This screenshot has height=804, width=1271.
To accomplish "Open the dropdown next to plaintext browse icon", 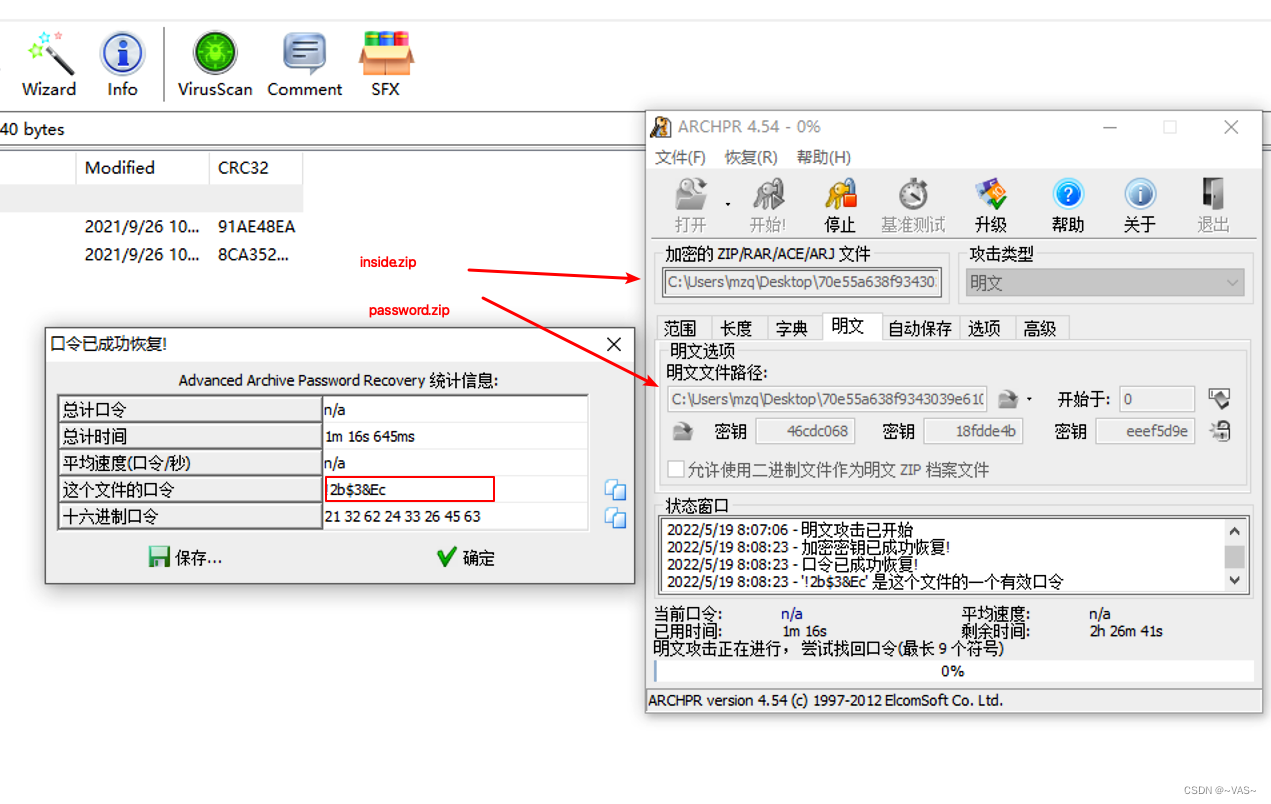I will pos(1029,400).
